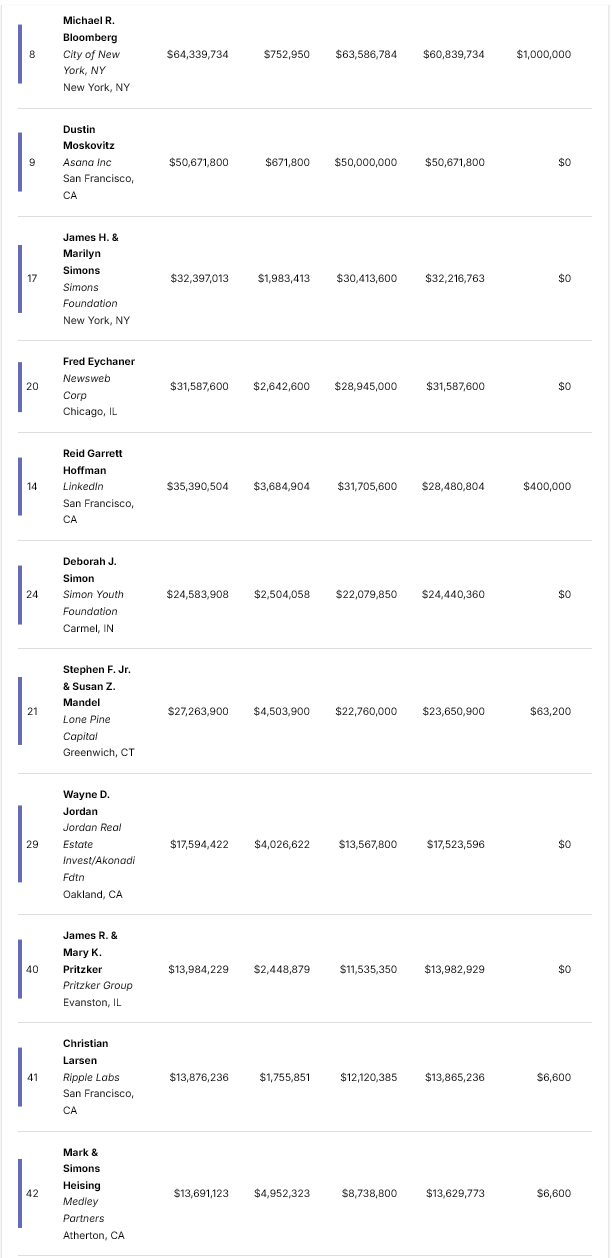The height and width of the screenshot is (1258, 612).
Task: Click rank number 8 in Bloomberg row
Action: tap(32, 54)
